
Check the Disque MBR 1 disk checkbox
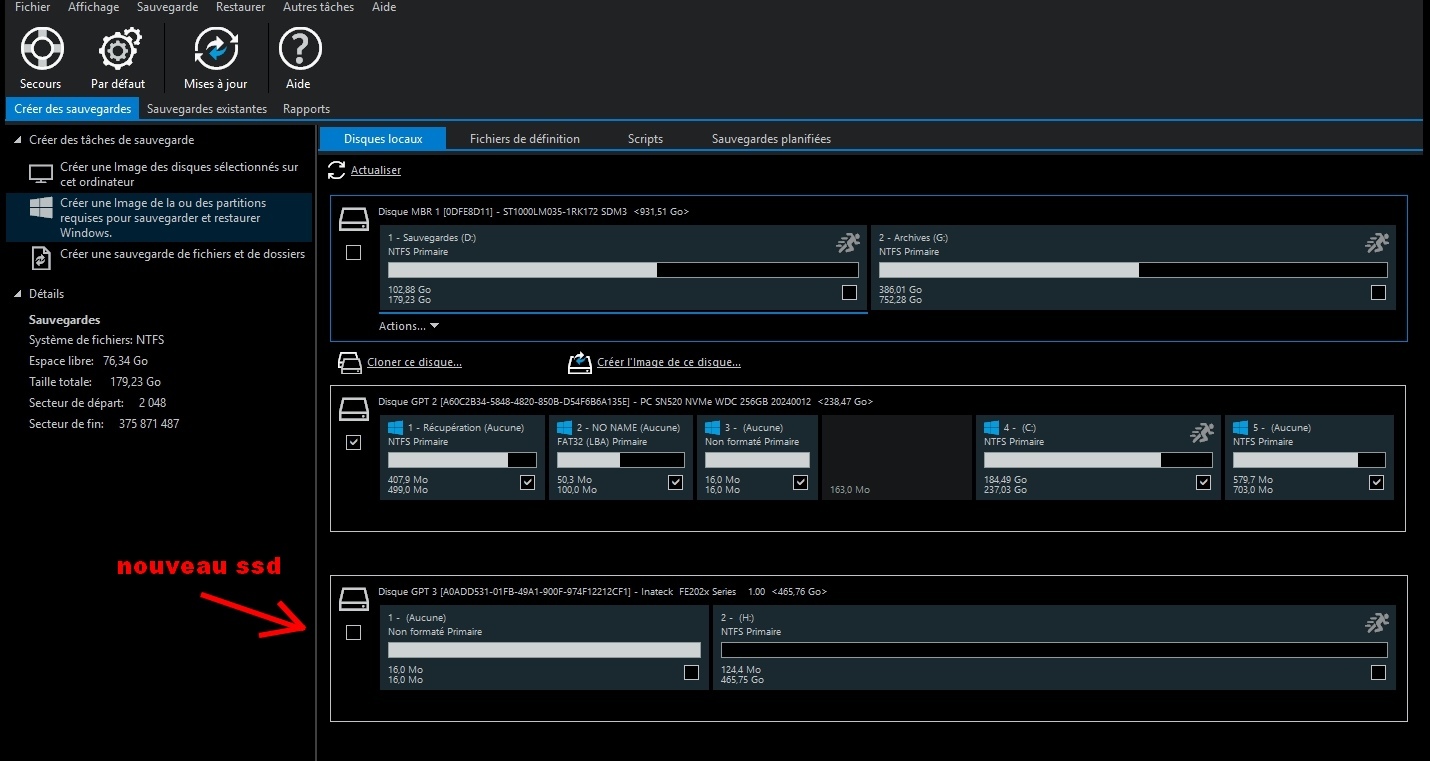[353, 253]
